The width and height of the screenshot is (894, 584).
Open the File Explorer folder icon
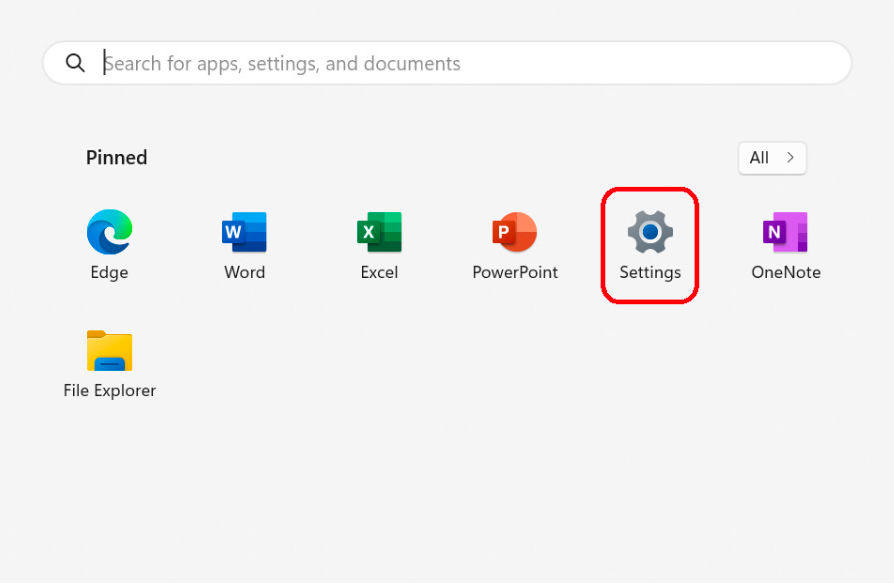[109, 351]
